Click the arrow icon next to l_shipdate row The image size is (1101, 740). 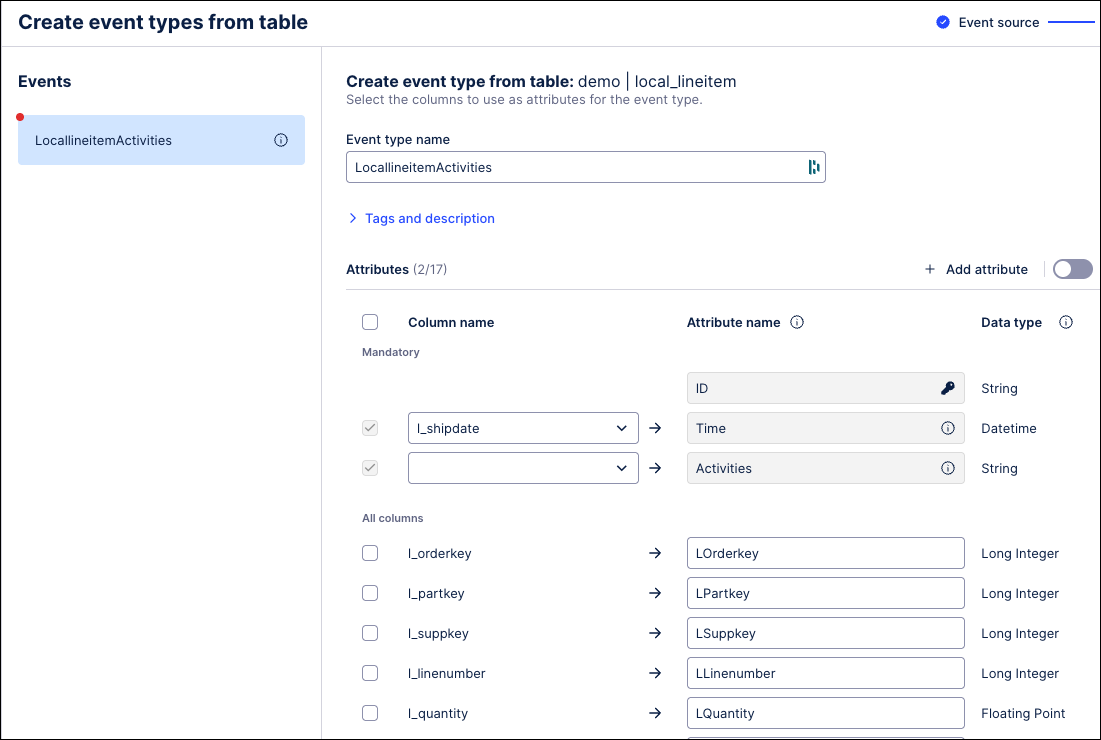pyautogui.click(x=656, y=428)
